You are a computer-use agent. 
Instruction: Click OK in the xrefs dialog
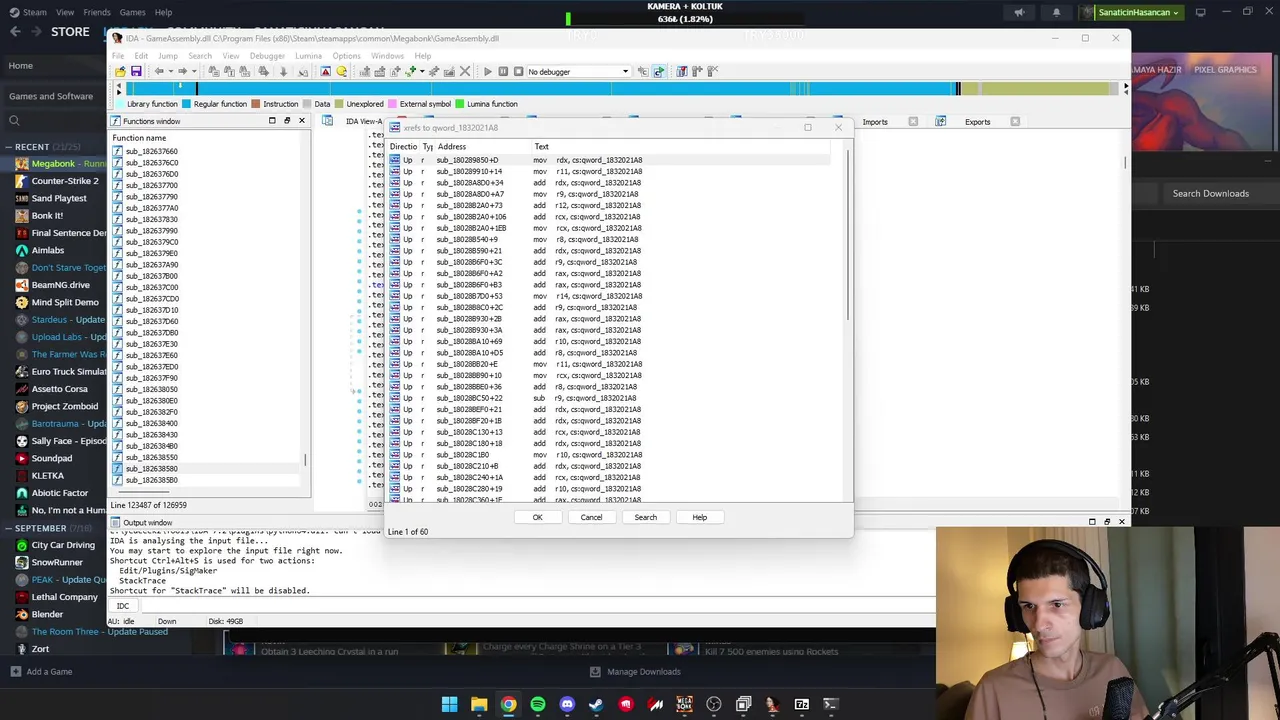coord(537,517)
